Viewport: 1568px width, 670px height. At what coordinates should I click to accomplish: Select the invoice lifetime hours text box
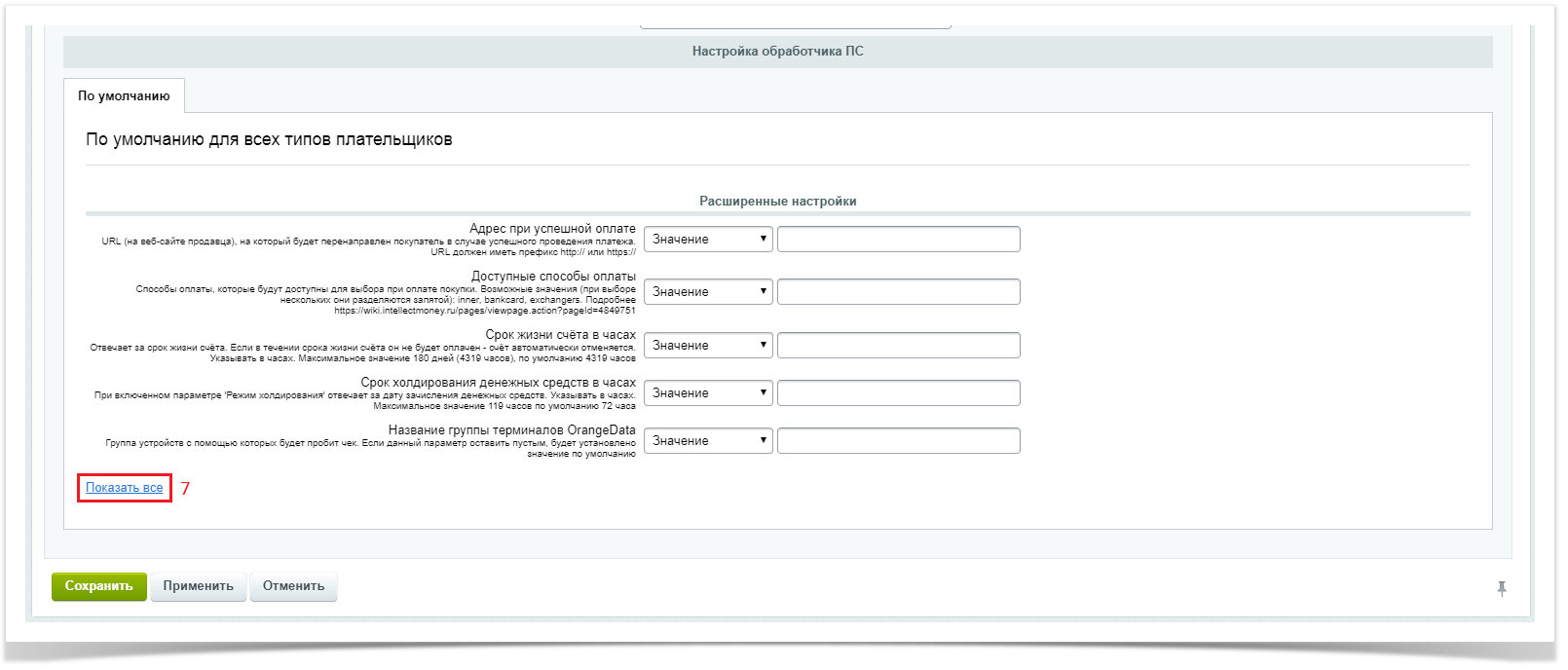point(898,346)
